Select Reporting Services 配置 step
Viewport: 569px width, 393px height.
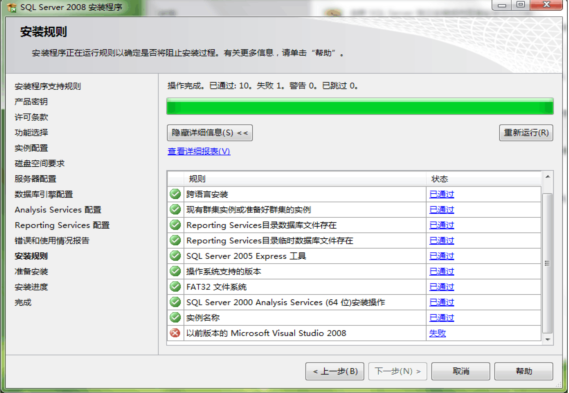click(62, 225)
